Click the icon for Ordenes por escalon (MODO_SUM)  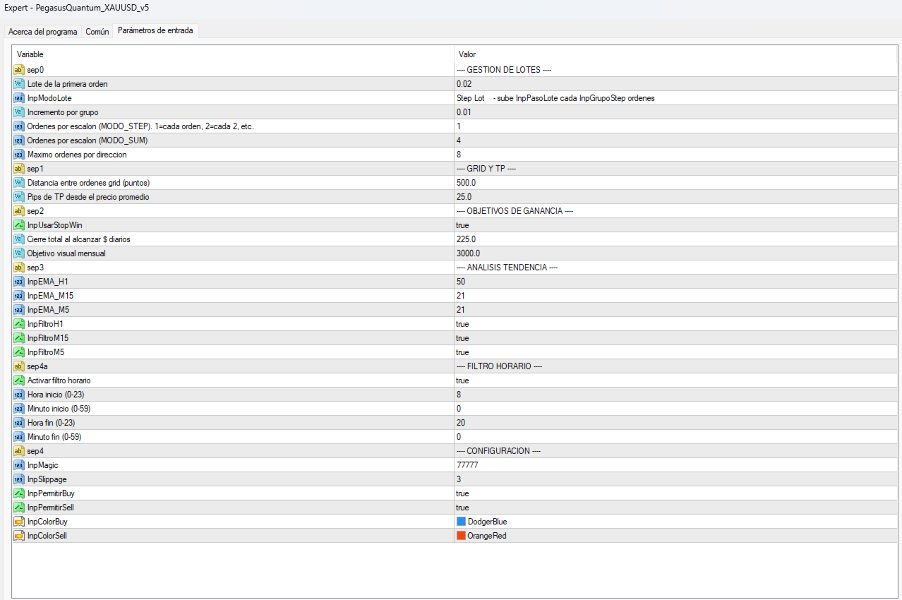click(19, 140)
